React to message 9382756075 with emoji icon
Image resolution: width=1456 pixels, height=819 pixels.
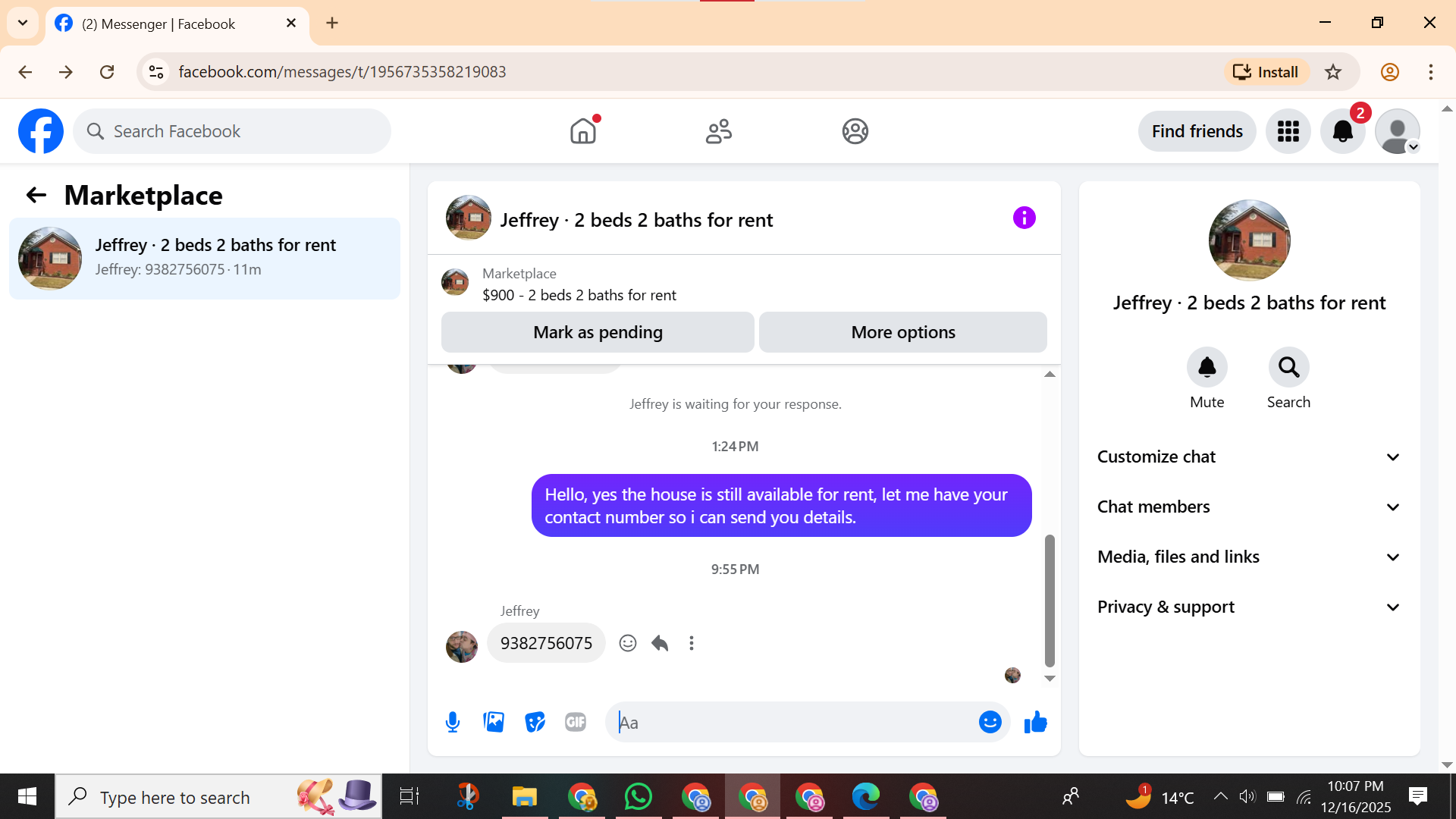click(x=627, y=643)
